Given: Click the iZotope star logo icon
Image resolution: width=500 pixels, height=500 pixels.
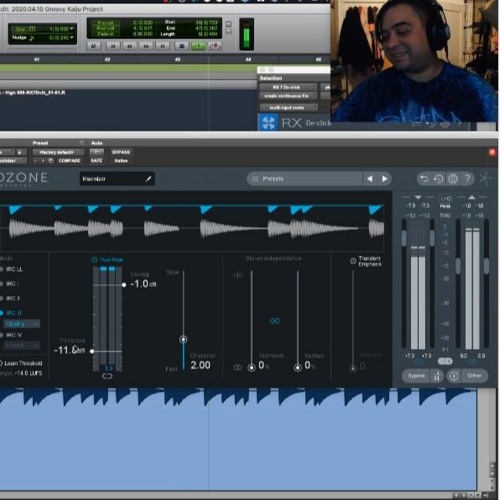Looking at the screenshot, I should click(485, 179).
